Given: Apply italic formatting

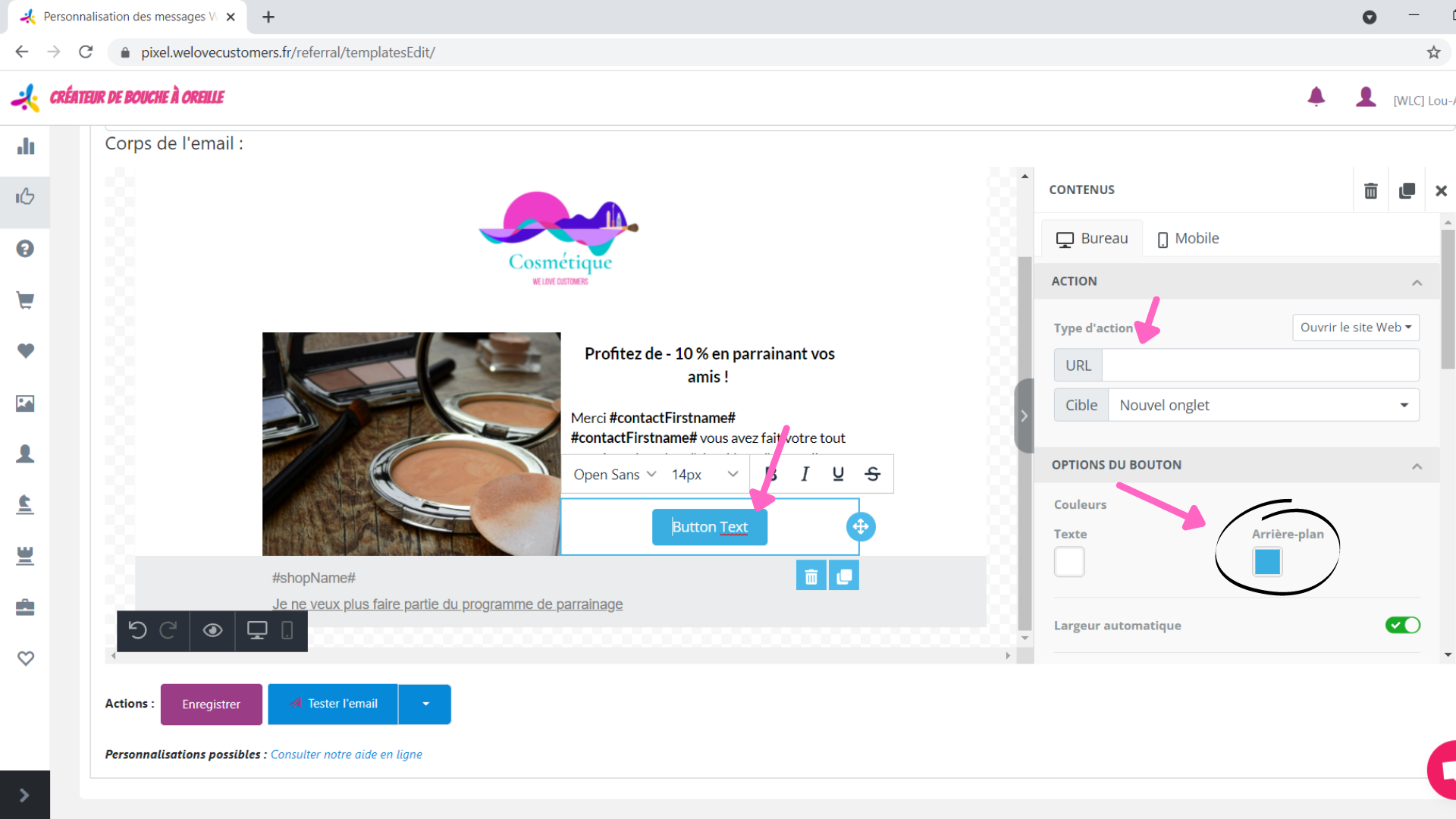Looking at the screenshot, I should [x=805, y=475].
